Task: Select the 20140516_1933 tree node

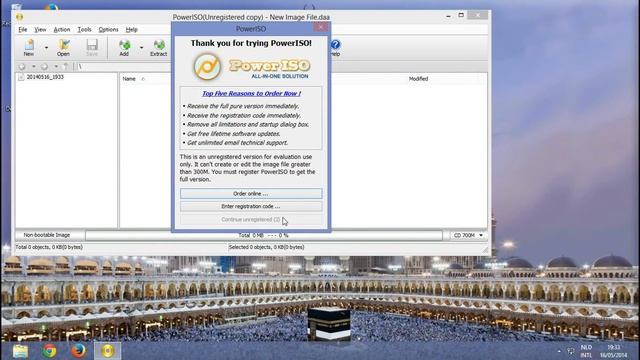Action: pos(45,77)
